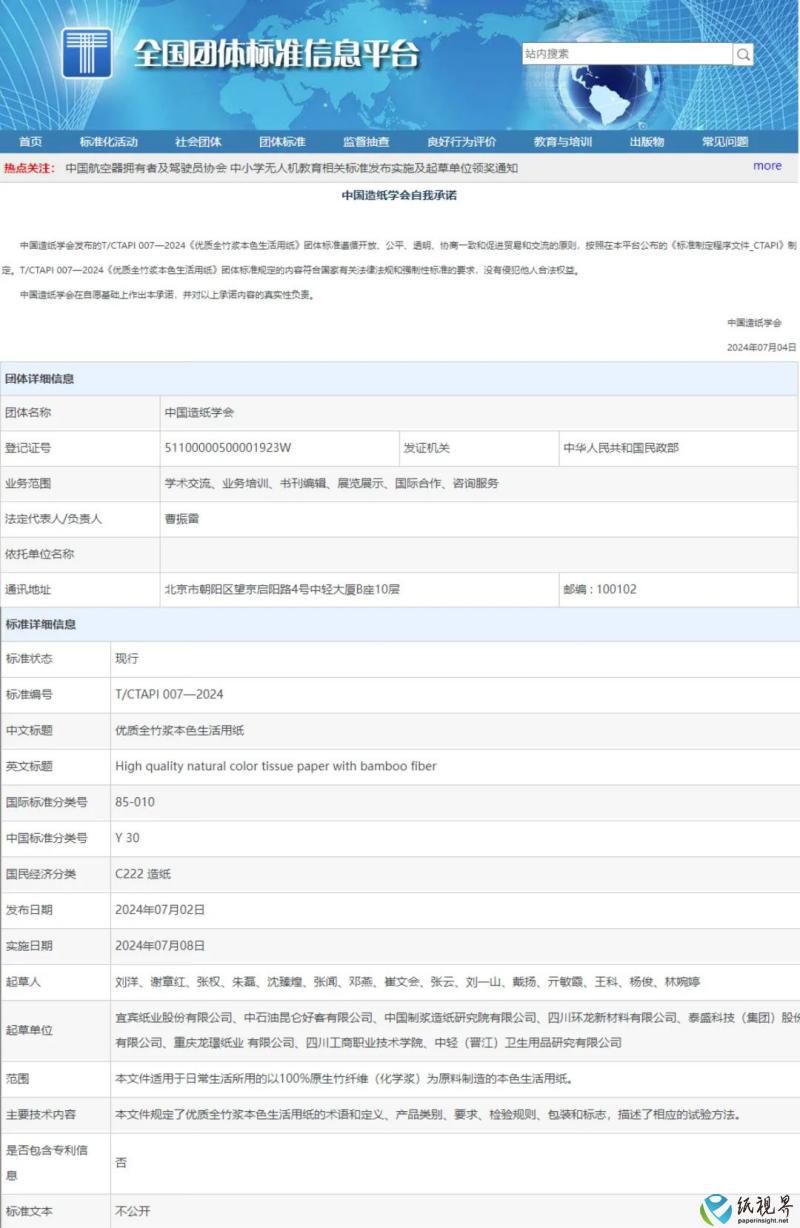Select standard text value 不公开
Viewport: 800px width, 1228px height.
click(x=133, y=1211)
